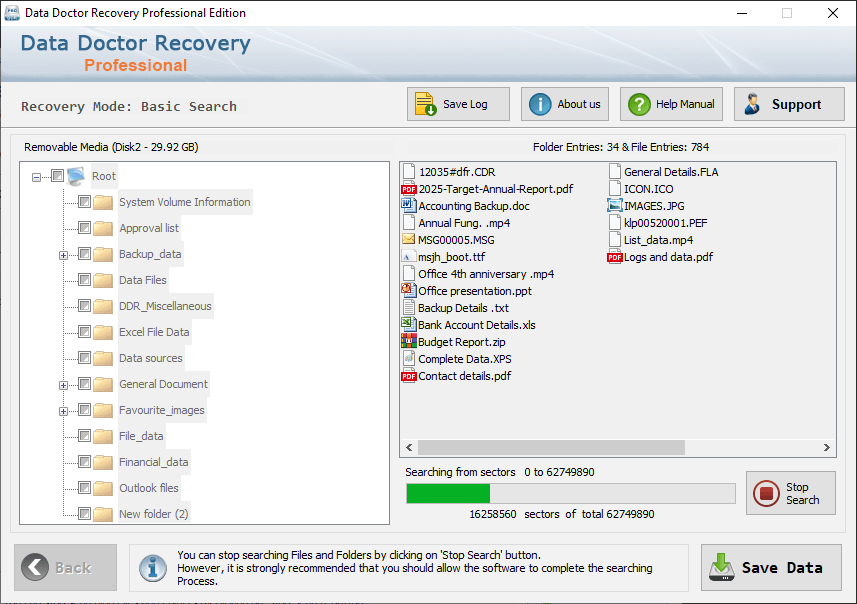
Task: Click image icon of IMAGES.JPG
Action: pos(614,206)
